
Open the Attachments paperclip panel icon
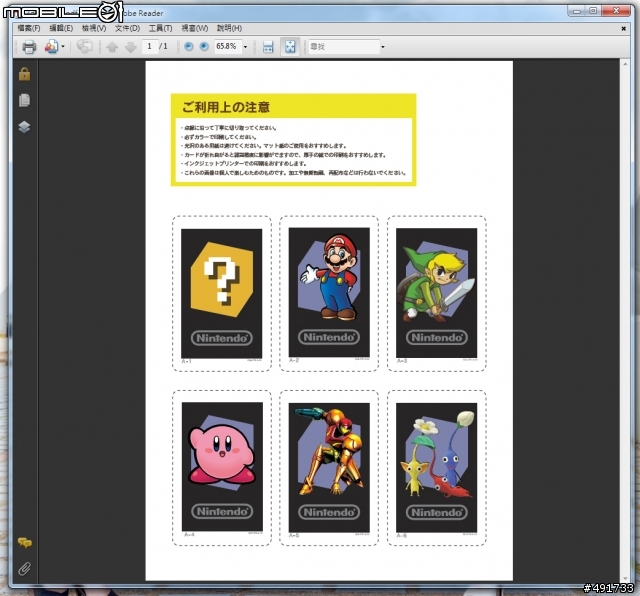pos(24,569)
